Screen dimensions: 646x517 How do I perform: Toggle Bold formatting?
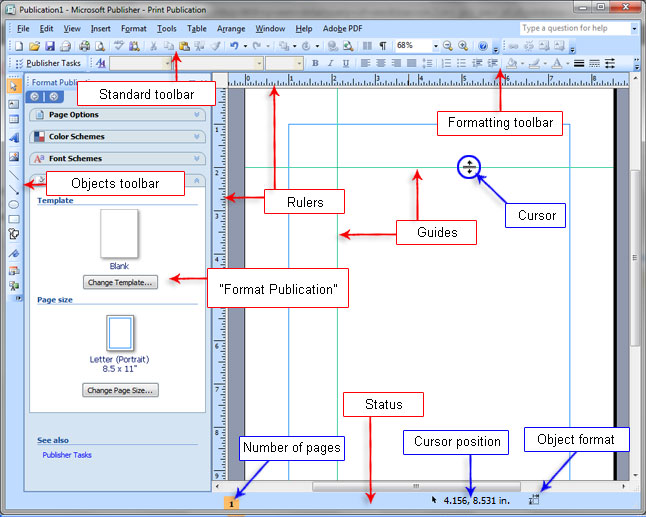tap(315, 63)
